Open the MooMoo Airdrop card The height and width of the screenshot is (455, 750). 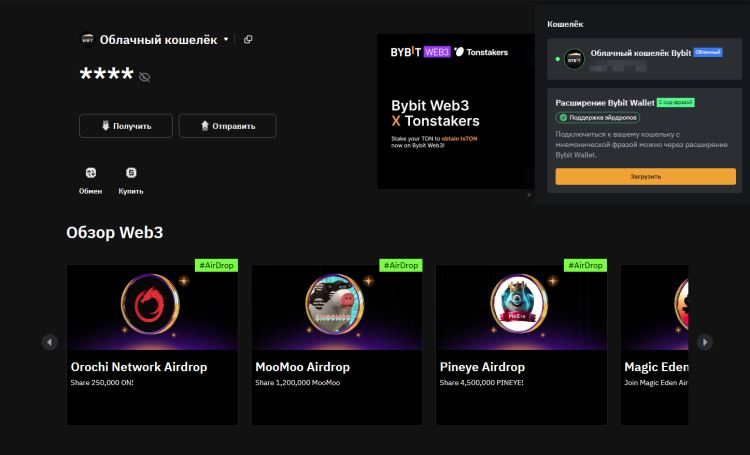click(337, 344)
